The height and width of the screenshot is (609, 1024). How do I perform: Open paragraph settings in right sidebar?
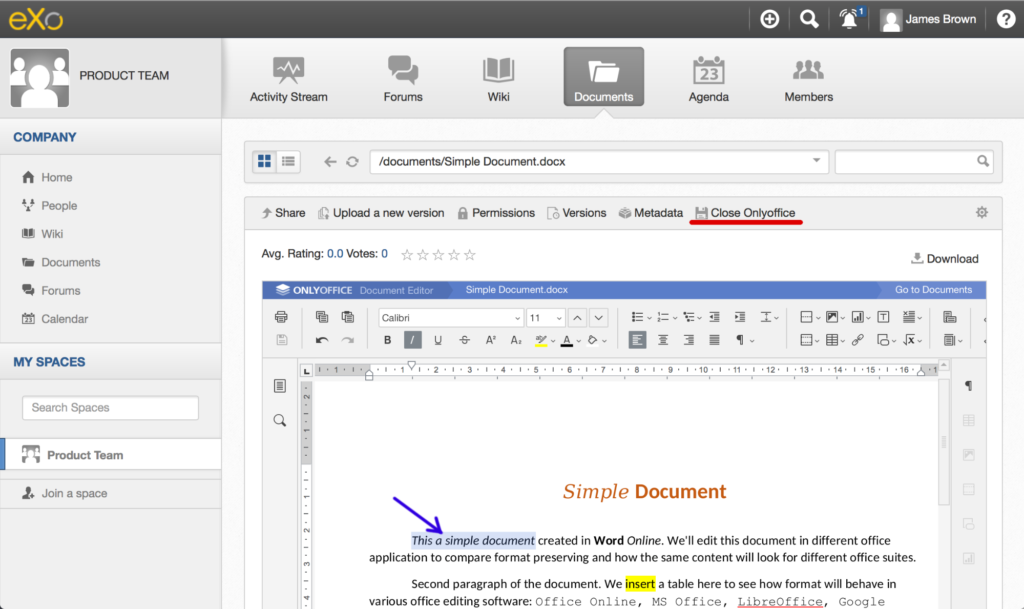point(968,386)
